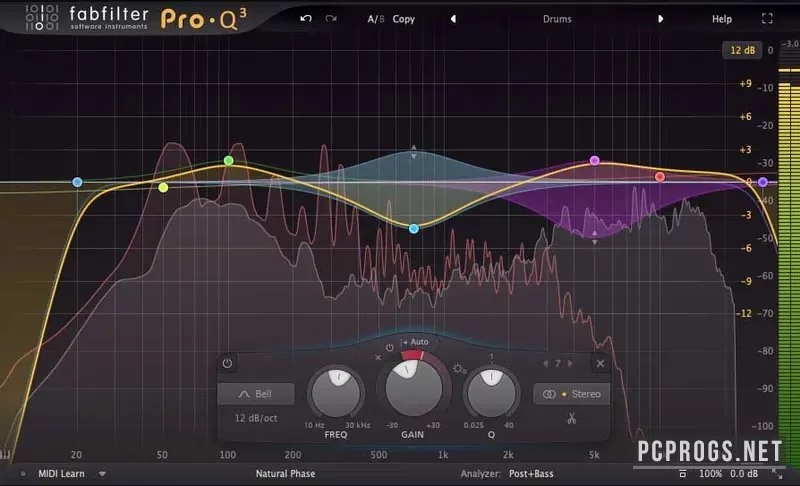Screen dimensions: 800x486
Task: Click the 100% gain scale value
Action: pos(710,474)
